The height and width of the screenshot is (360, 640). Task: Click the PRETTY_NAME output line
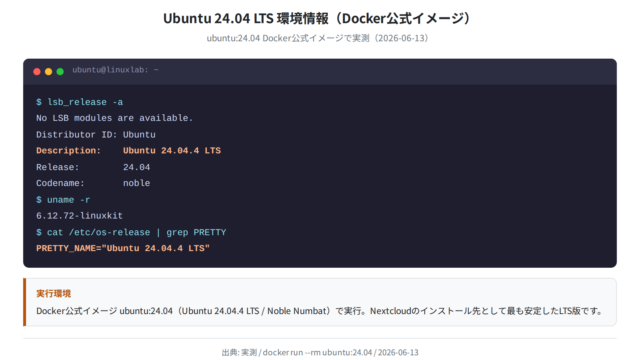123,248
